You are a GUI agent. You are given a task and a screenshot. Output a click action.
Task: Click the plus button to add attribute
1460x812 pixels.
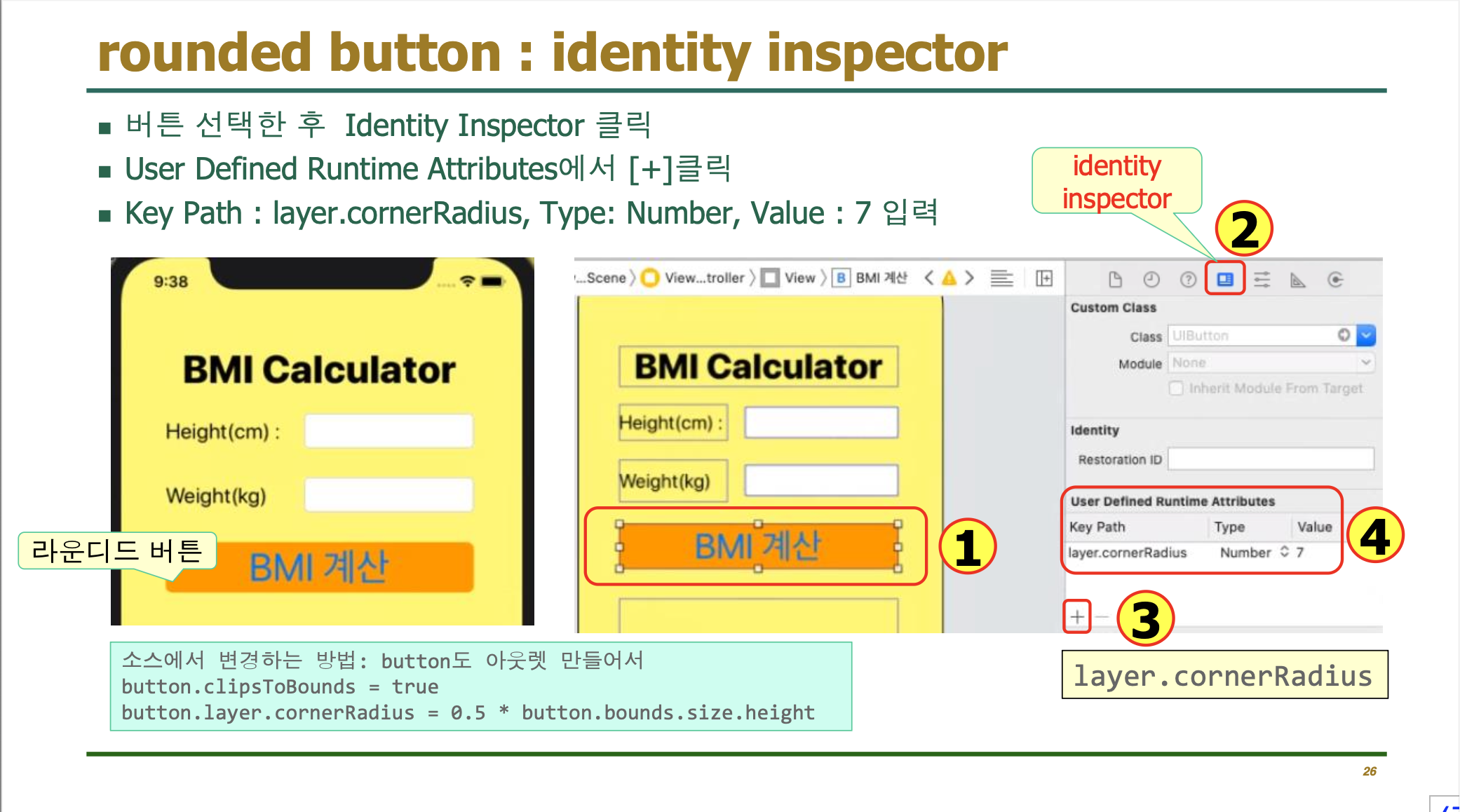(1077, 617)
